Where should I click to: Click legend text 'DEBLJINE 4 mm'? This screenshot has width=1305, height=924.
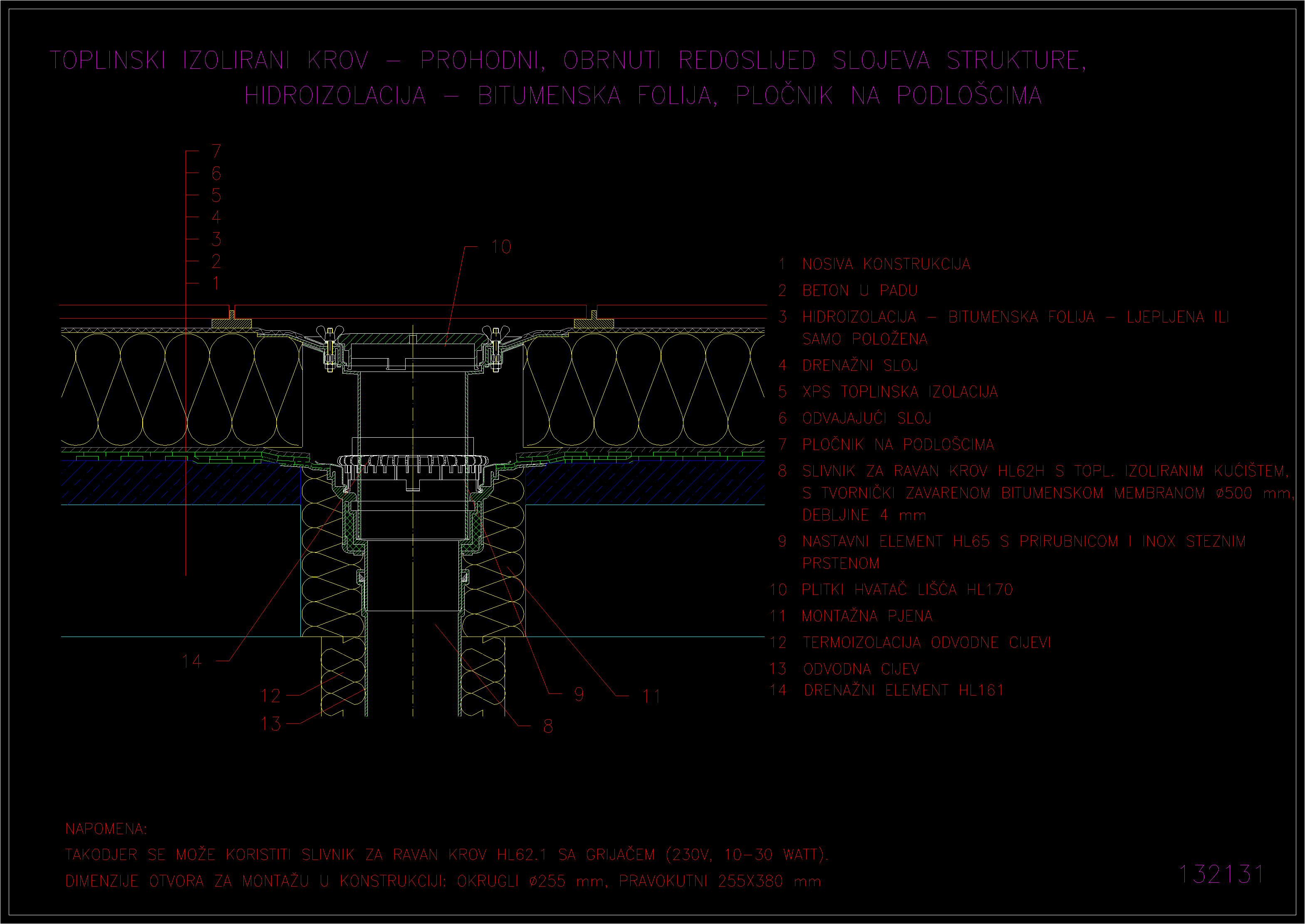pyautogui.click(x=864, y=515)
